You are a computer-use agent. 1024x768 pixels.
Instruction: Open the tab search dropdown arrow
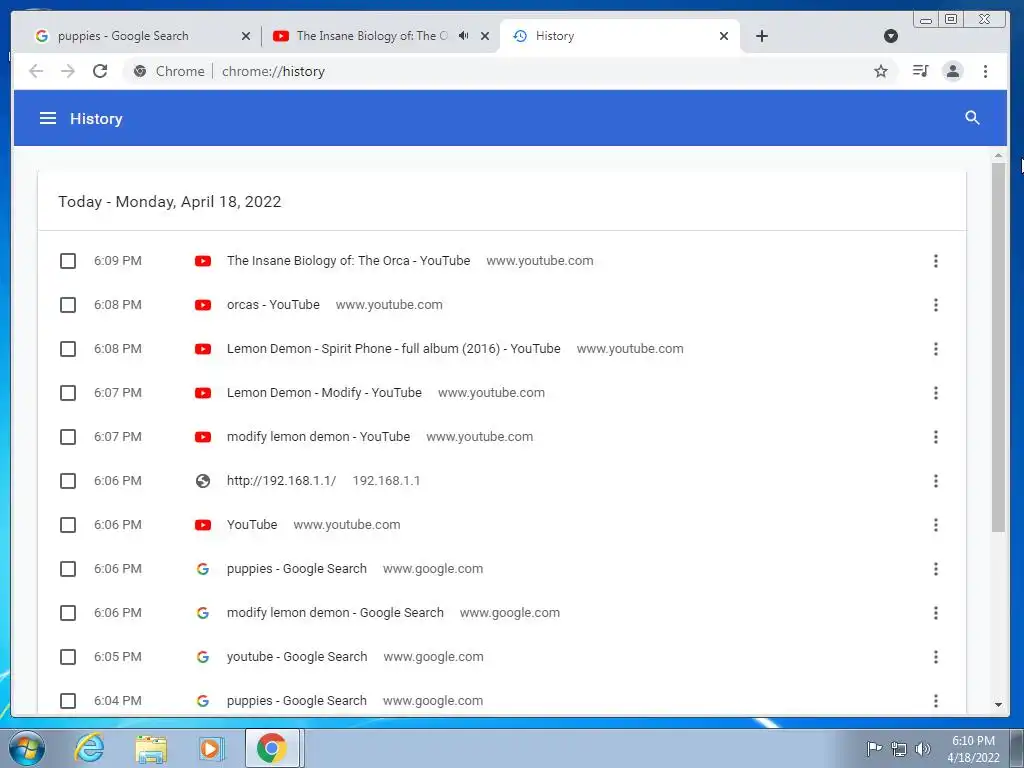(891, 36)
